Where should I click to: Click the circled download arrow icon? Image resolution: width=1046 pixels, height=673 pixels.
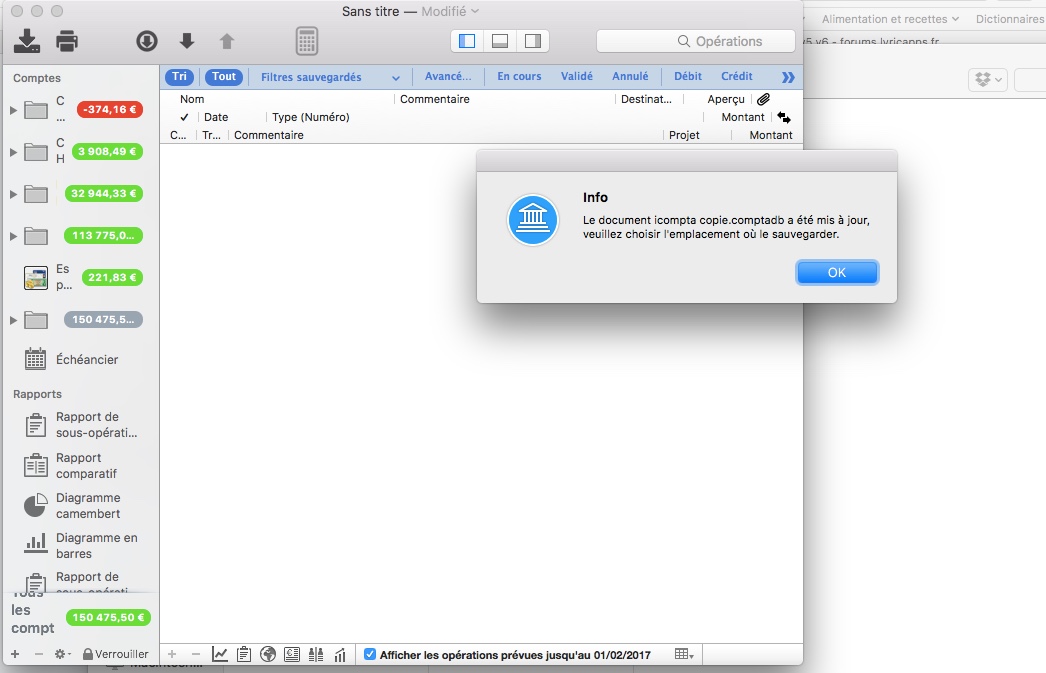tap(147, 41)
